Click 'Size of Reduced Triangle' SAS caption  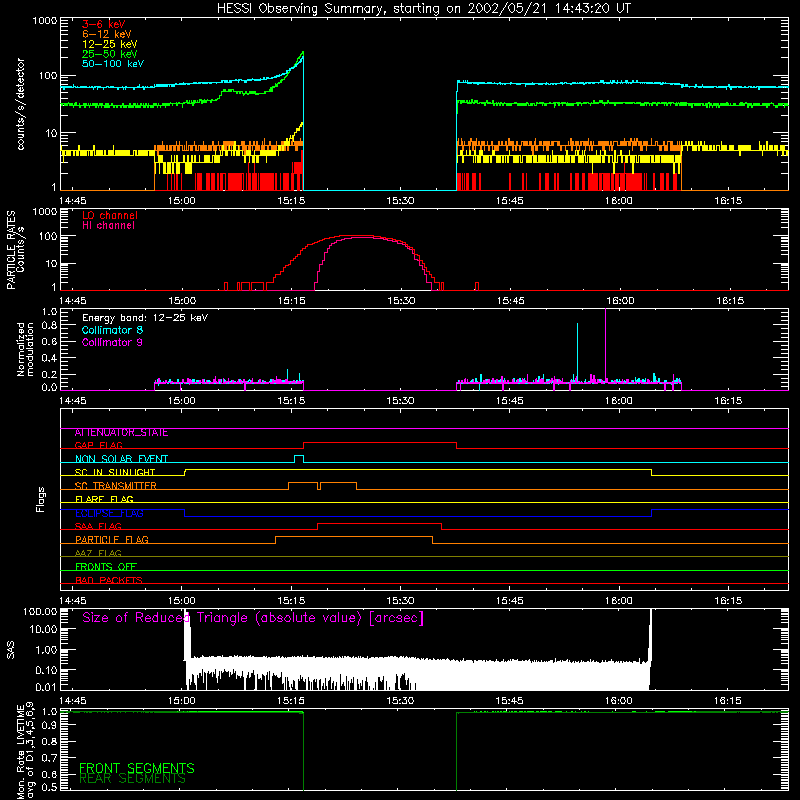[x=253, y=618]
